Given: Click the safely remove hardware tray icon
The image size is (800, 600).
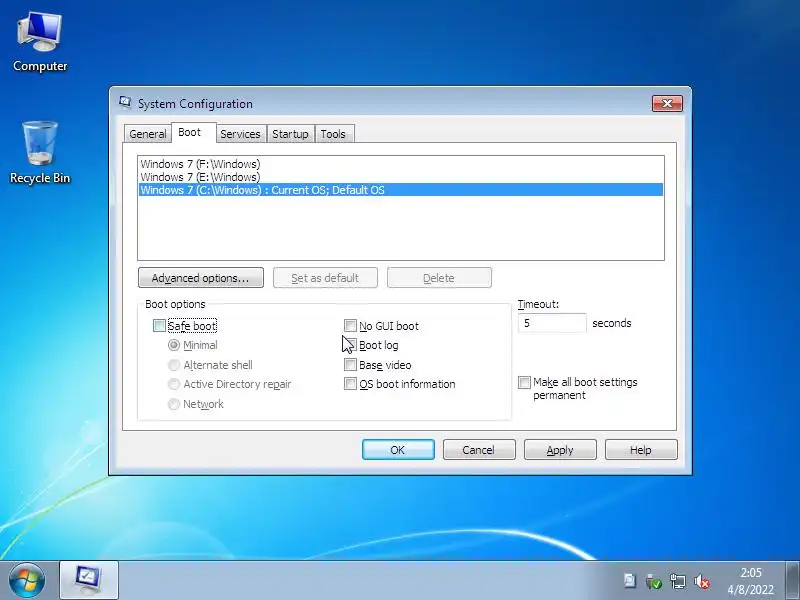Looking at the screenshot, I should [x=653, y=581].
